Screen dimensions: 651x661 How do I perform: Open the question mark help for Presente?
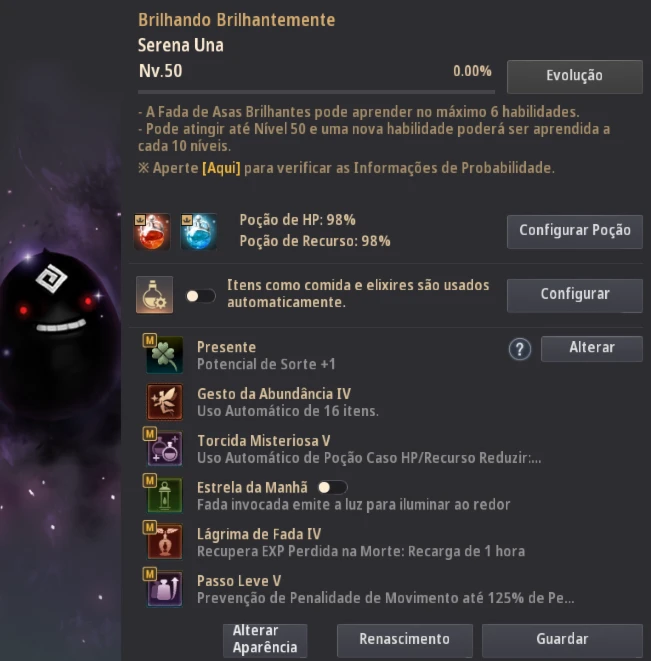point(519,349)
